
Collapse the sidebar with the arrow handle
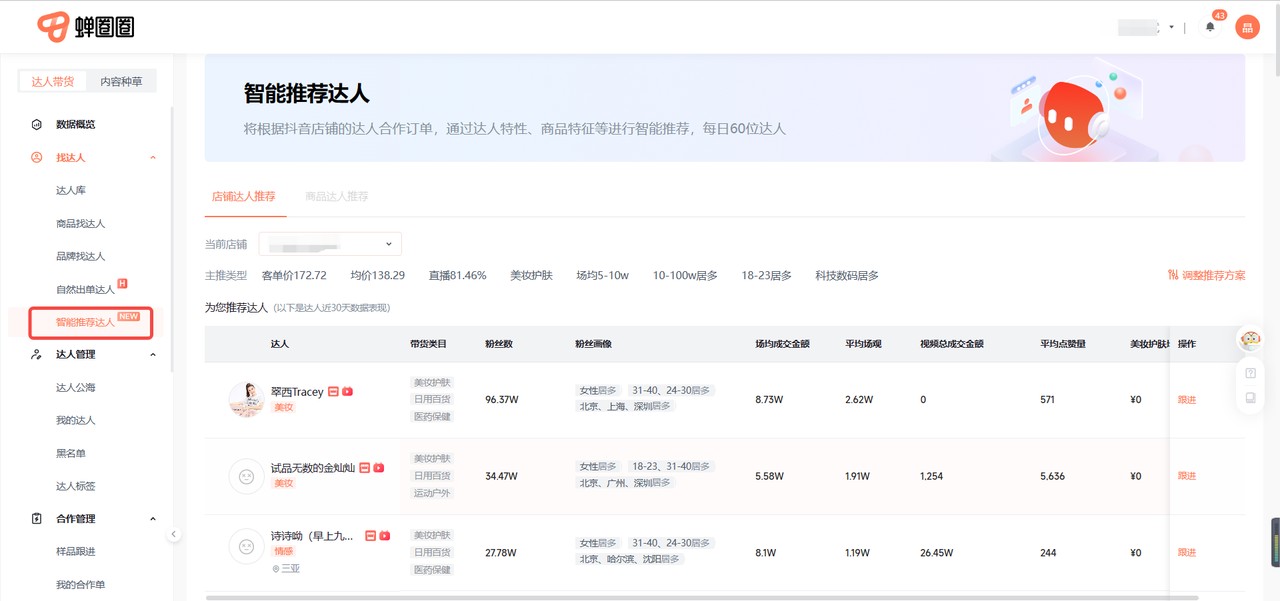point(174,534)
